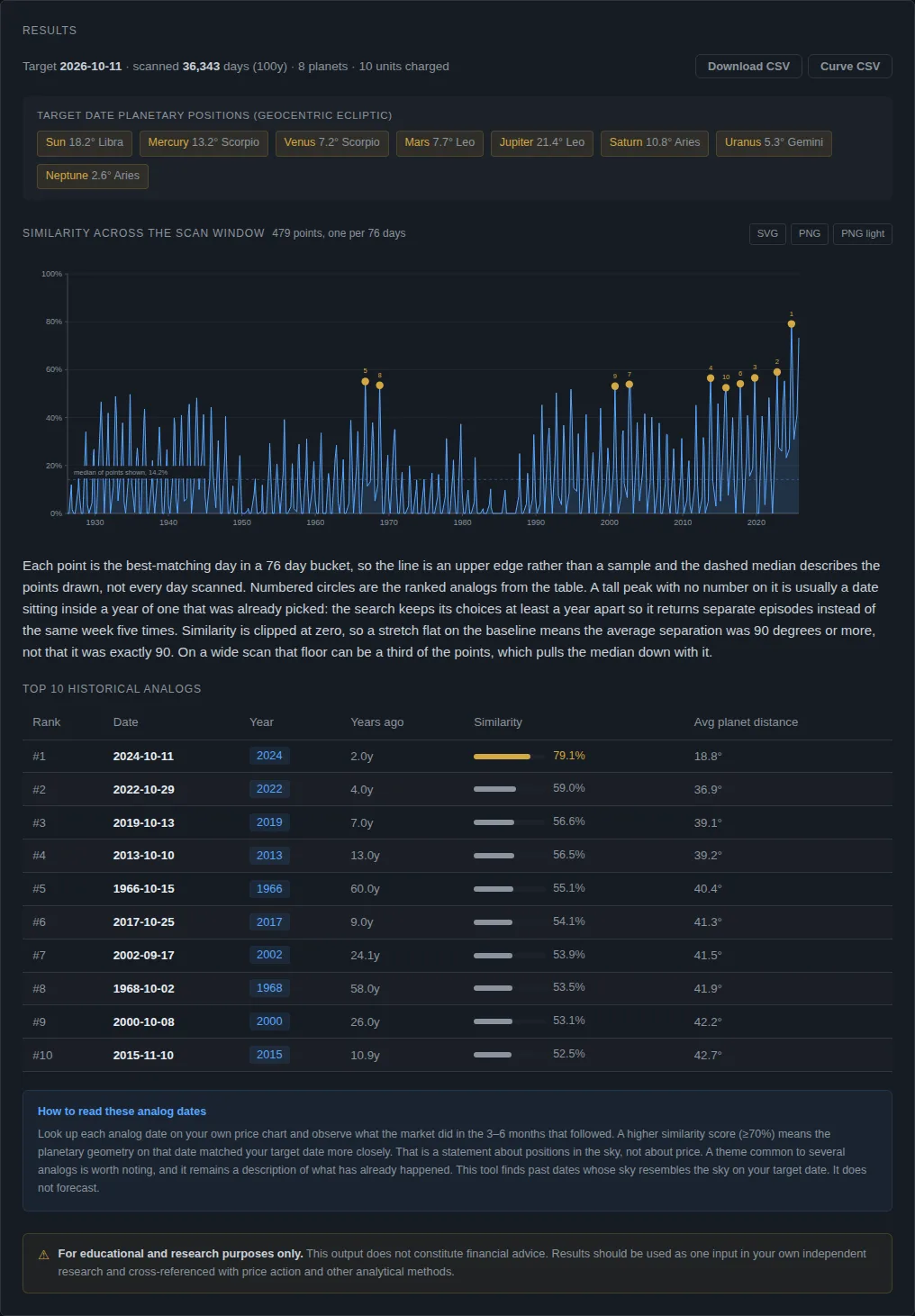The image size is (915, 1316).
Task: Open the 2017 year badge
Action: click(x=269, y=922)
